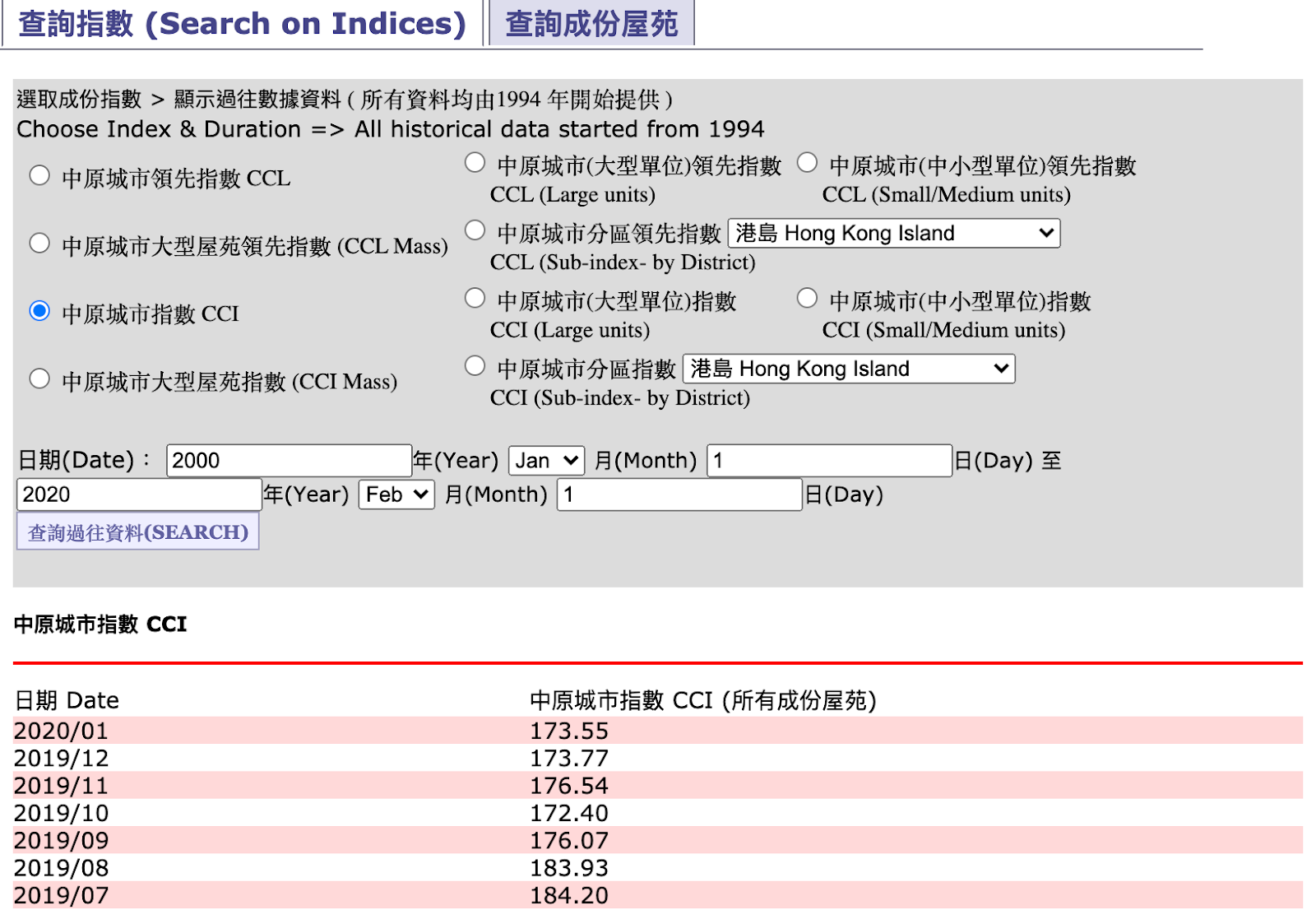Open start month dropdown showing Jan
The height and width of the screenshot is (910, 1316).
coord(546,461)
